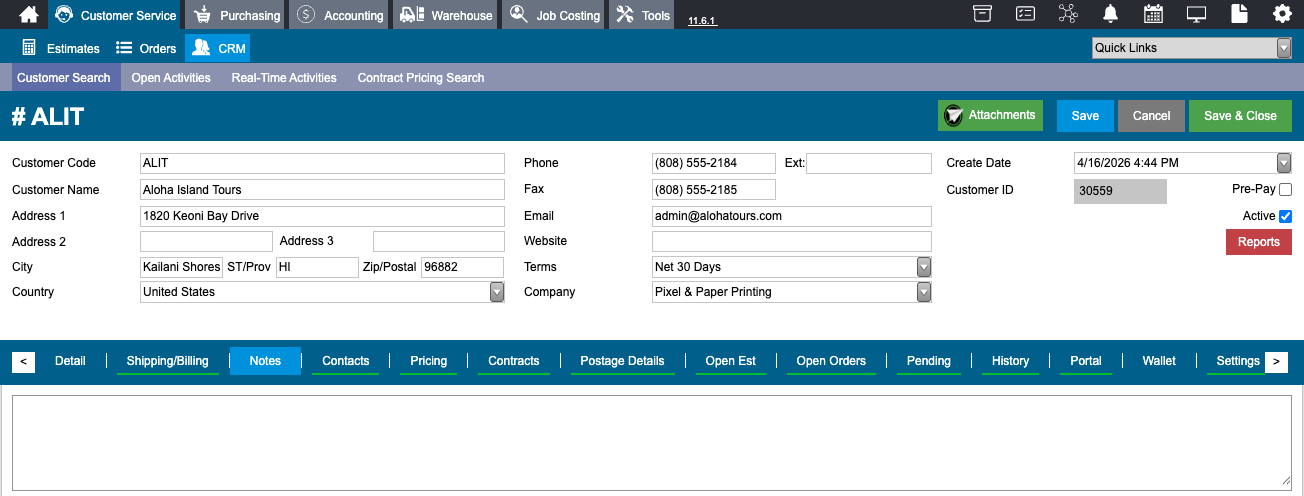The height and width of the screenshot is (496, 1304).
Task: Click the monitor display icon
Action: pos(1196,14)
